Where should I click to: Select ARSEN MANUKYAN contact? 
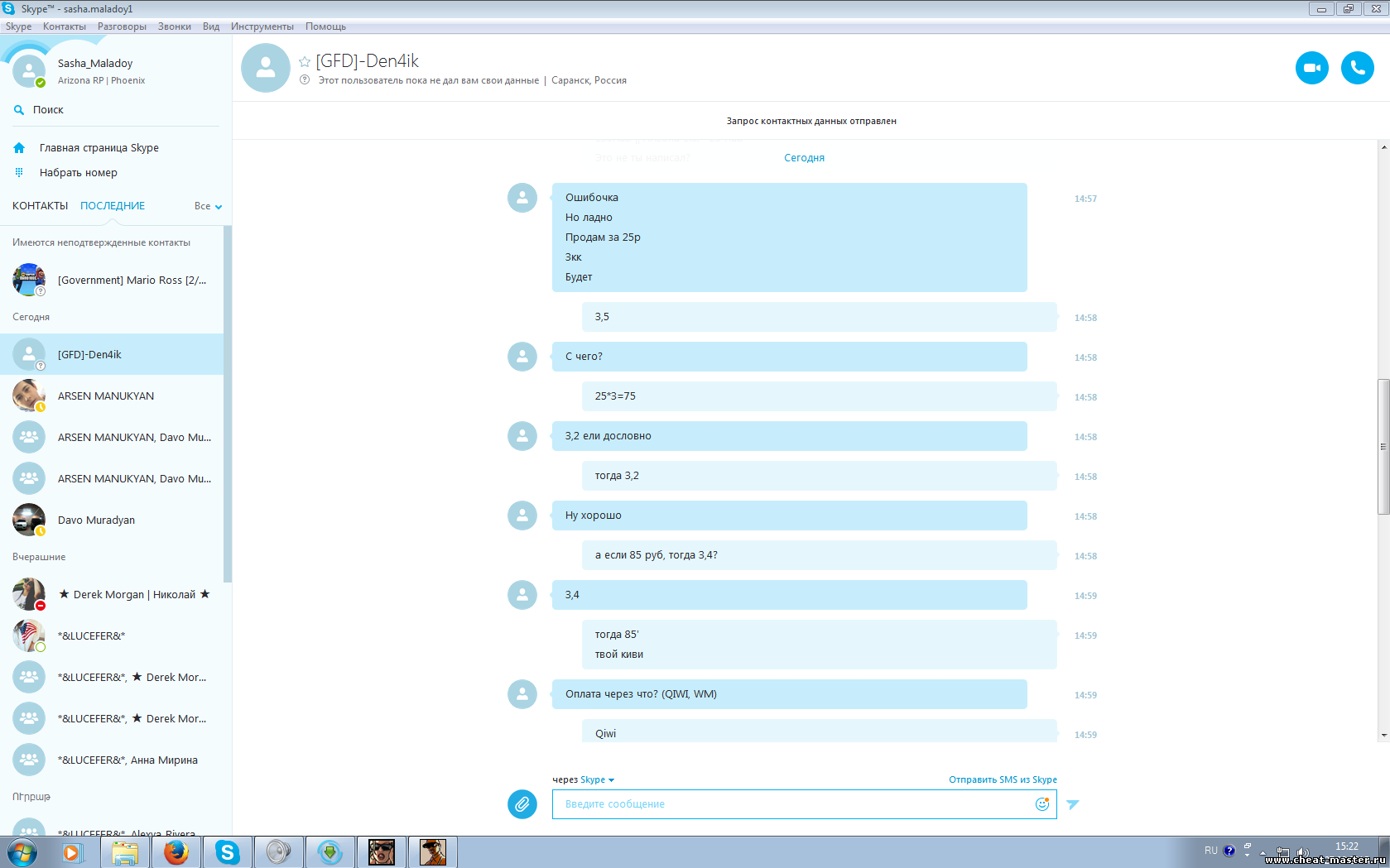106,396
